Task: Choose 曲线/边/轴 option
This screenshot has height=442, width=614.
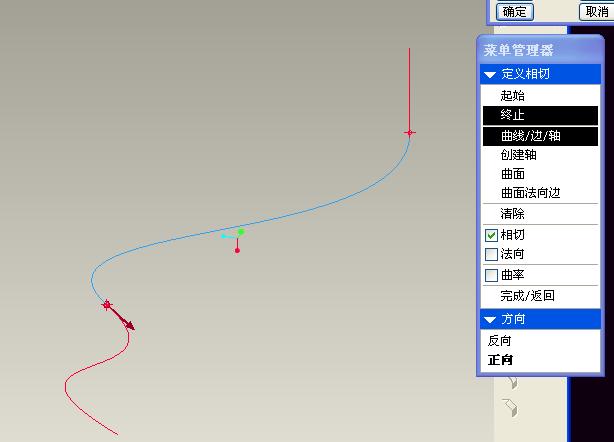Action: (540, 136)
